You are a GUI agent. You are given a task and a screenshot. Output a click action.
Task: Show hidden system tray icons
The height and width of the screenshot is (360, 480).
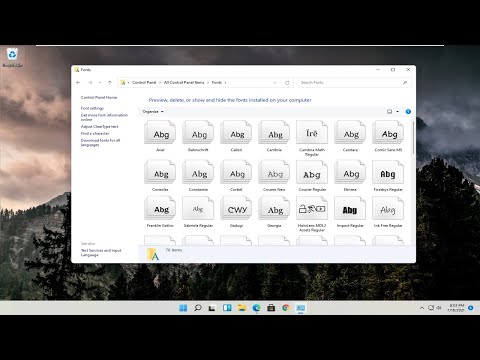tap(422, 308)
